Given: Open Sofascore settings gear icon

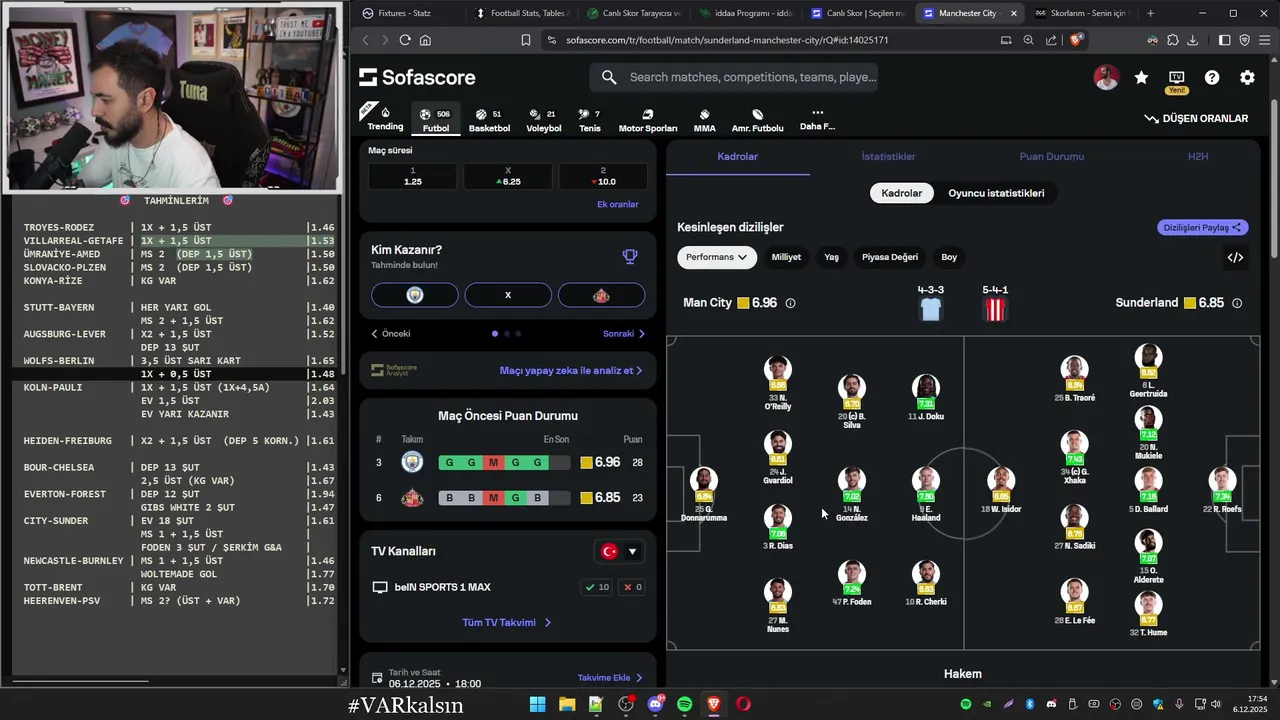Looking at the screenshot, I should click(1247, 78).
